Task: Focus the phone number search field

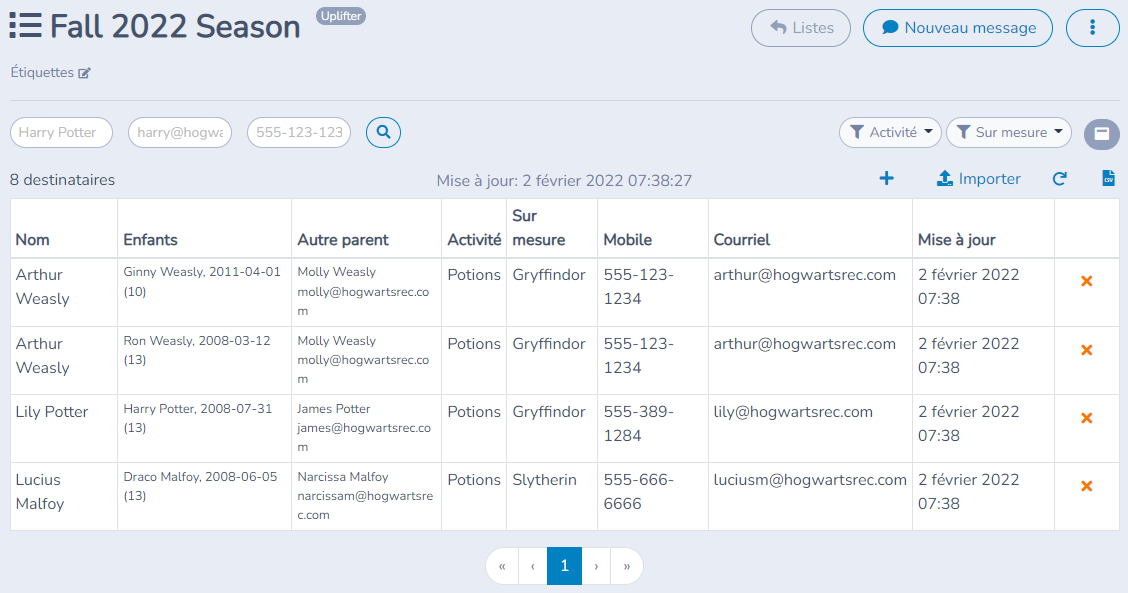Action: (x=299, y=132)
